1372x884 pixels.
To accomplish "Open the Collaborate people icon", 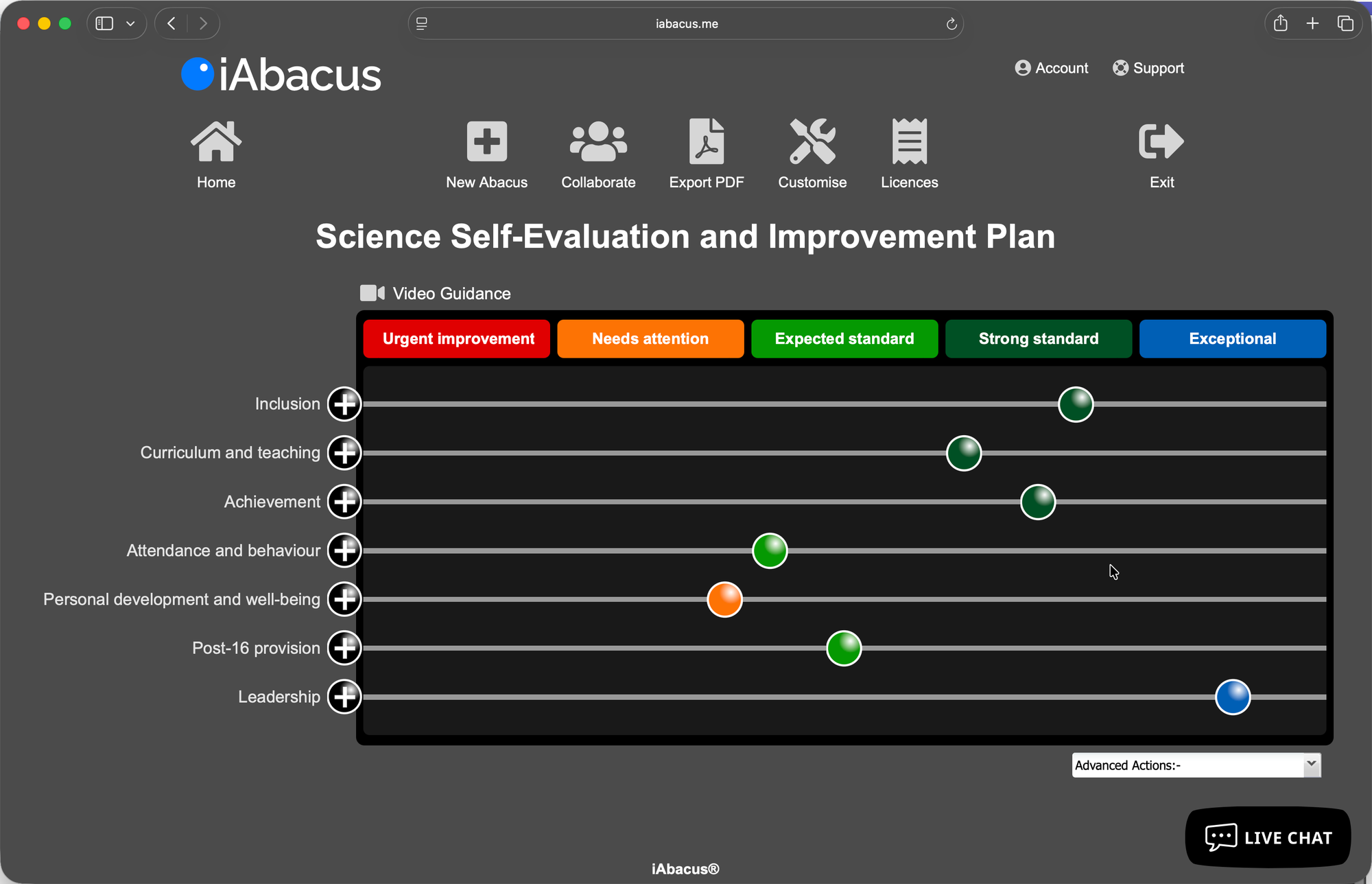I will click(x=598, y=142).
